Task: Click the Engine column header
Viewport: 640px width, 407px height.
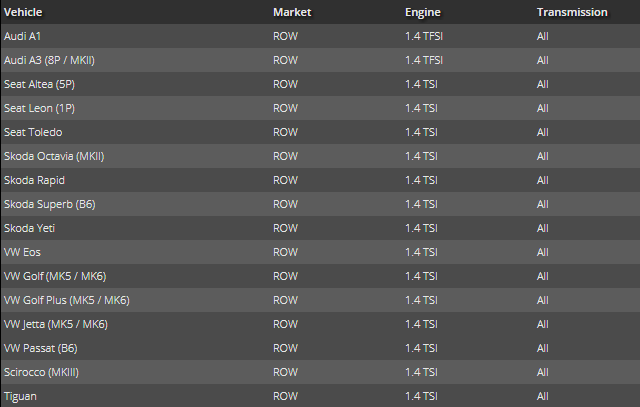Action: coord(424,13)
